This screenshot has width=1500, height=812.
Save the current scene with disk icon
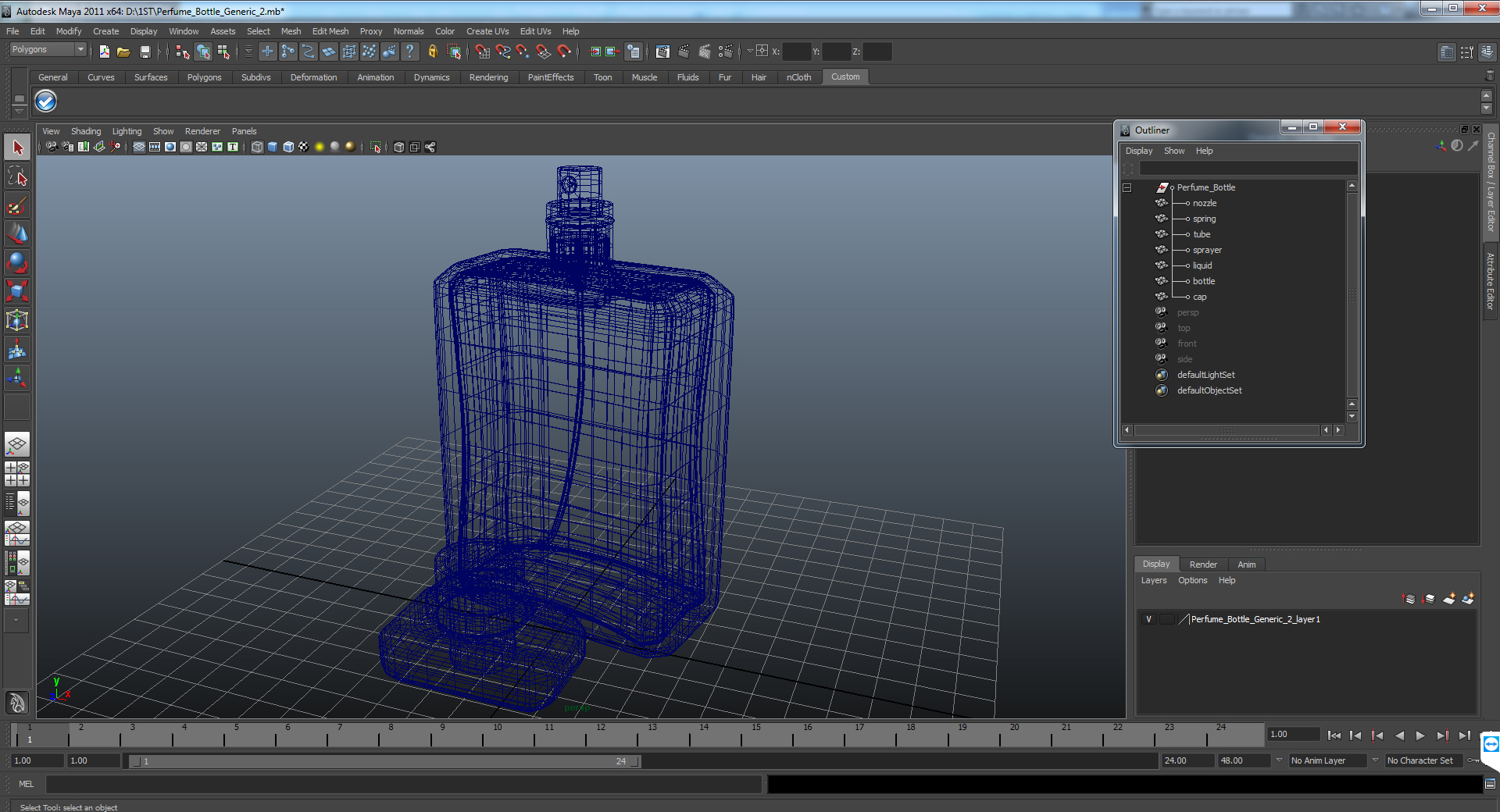pyautogui.click(x=145, y=52)
